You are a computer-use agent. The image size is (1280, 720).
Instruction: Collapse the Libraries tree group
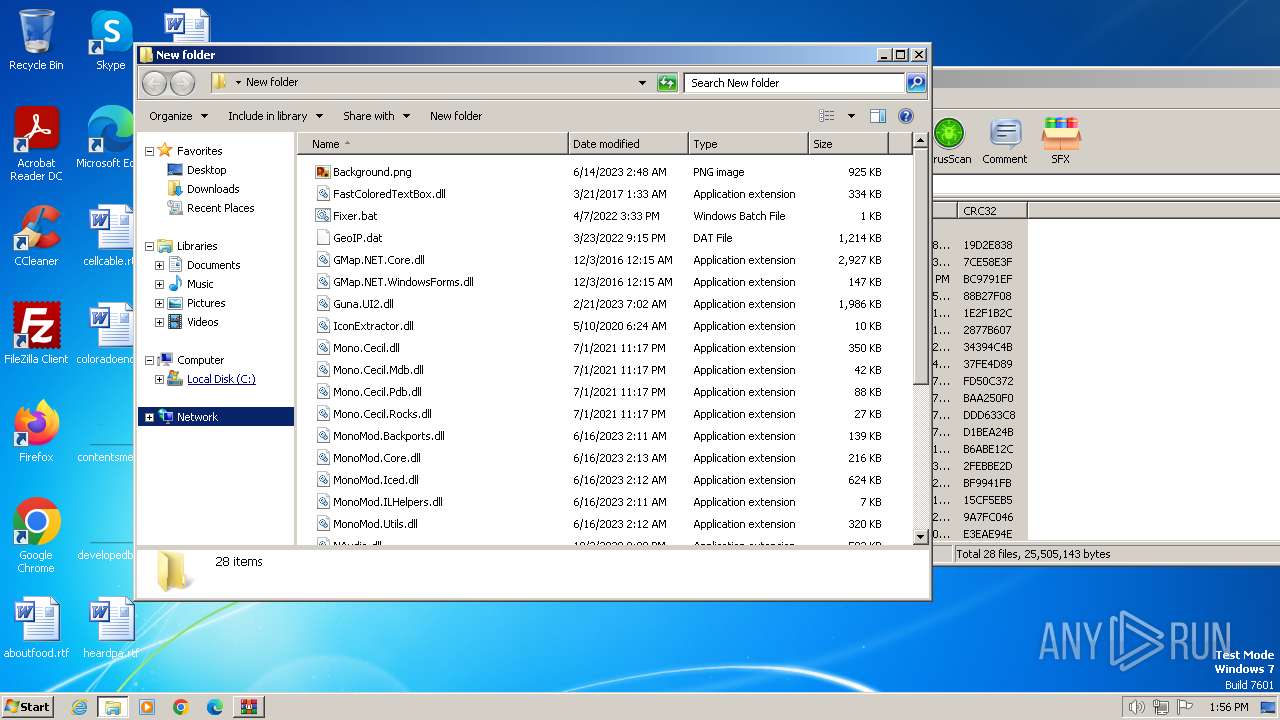149,246
